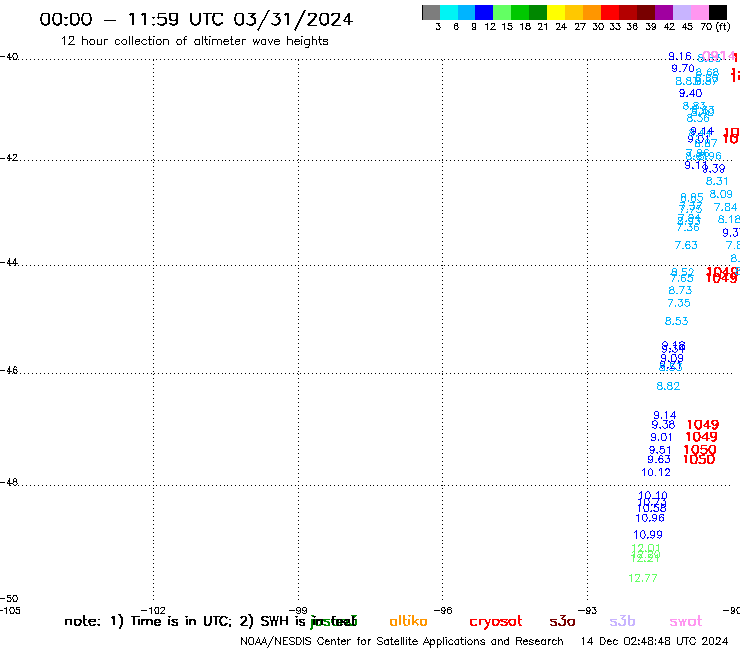Click the title '00:00 – 11:59 UTC 03/31/2024'
The height and width of the screenshot is (650, 740).
(196, 19)
